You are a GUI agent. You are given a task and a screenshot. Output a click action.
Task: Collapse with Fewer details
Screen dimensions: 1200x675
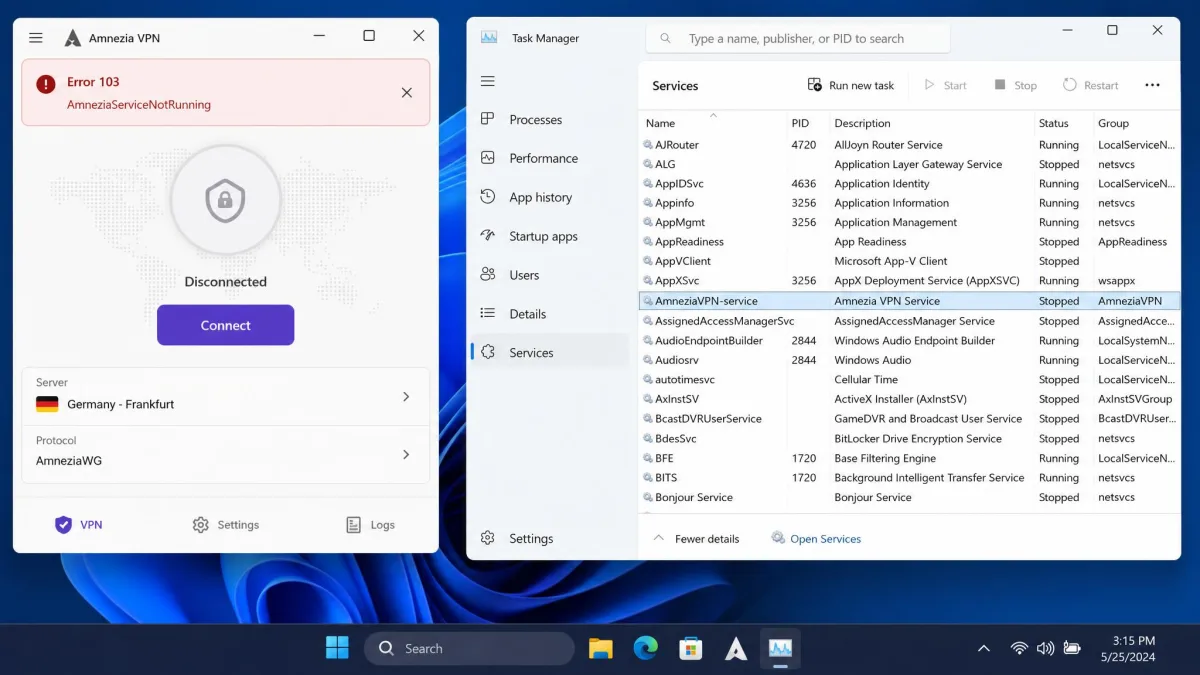pyautogui.click(x=697, y=538)
